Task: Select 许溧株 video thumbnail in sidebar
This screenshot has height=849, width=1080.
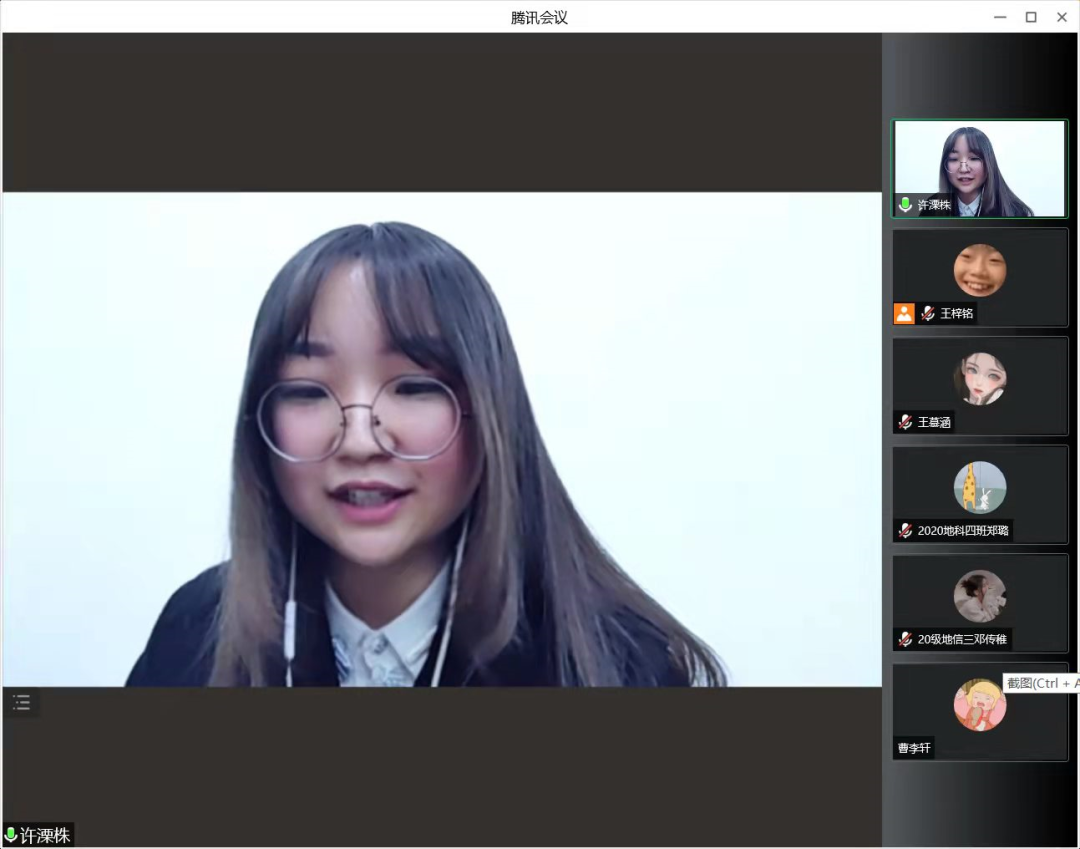Action: pos(980,168)
